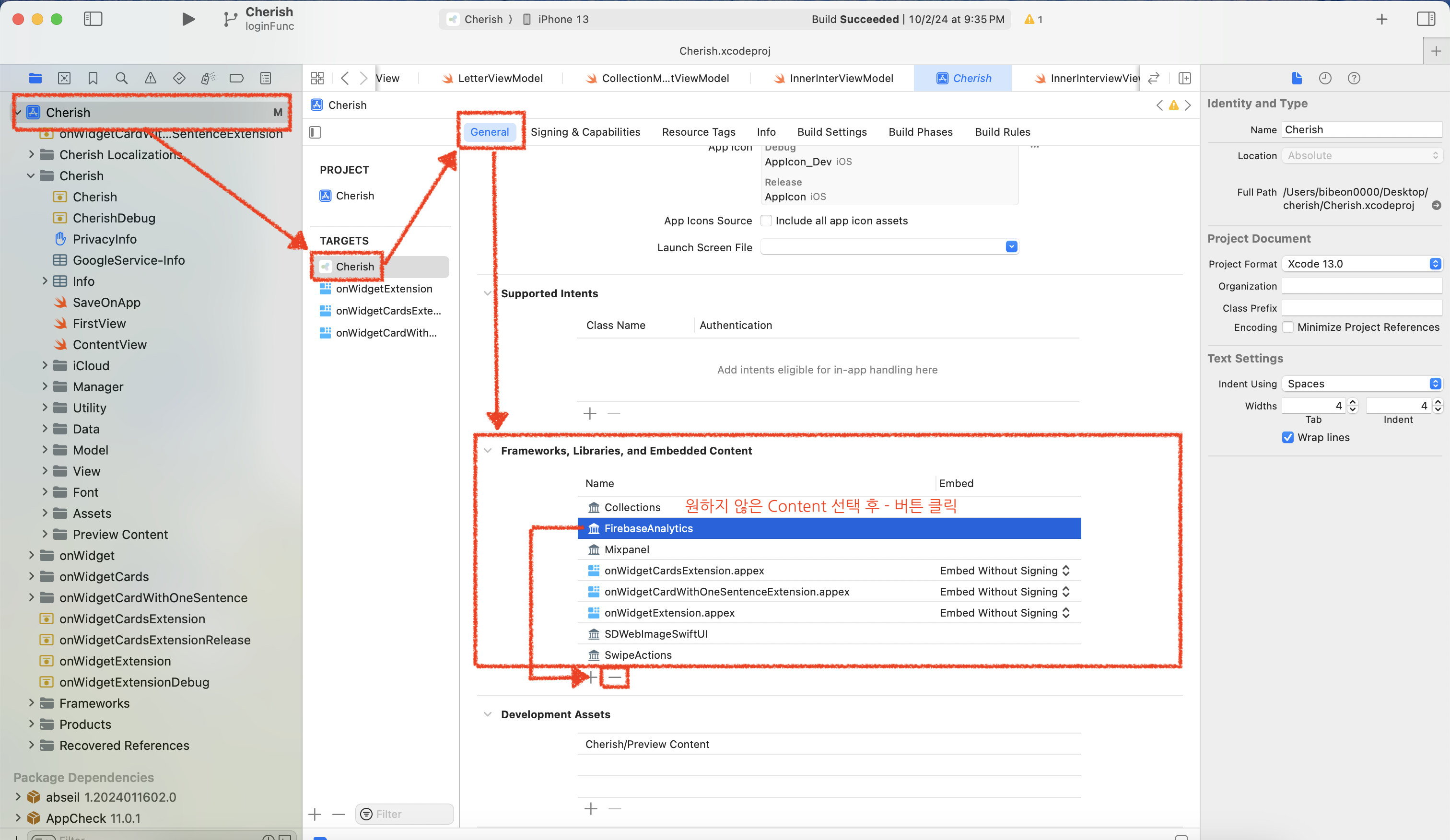Select Mixpanel framework row
The width and height of the screenshot is (1450, 840).
[829, 549]
